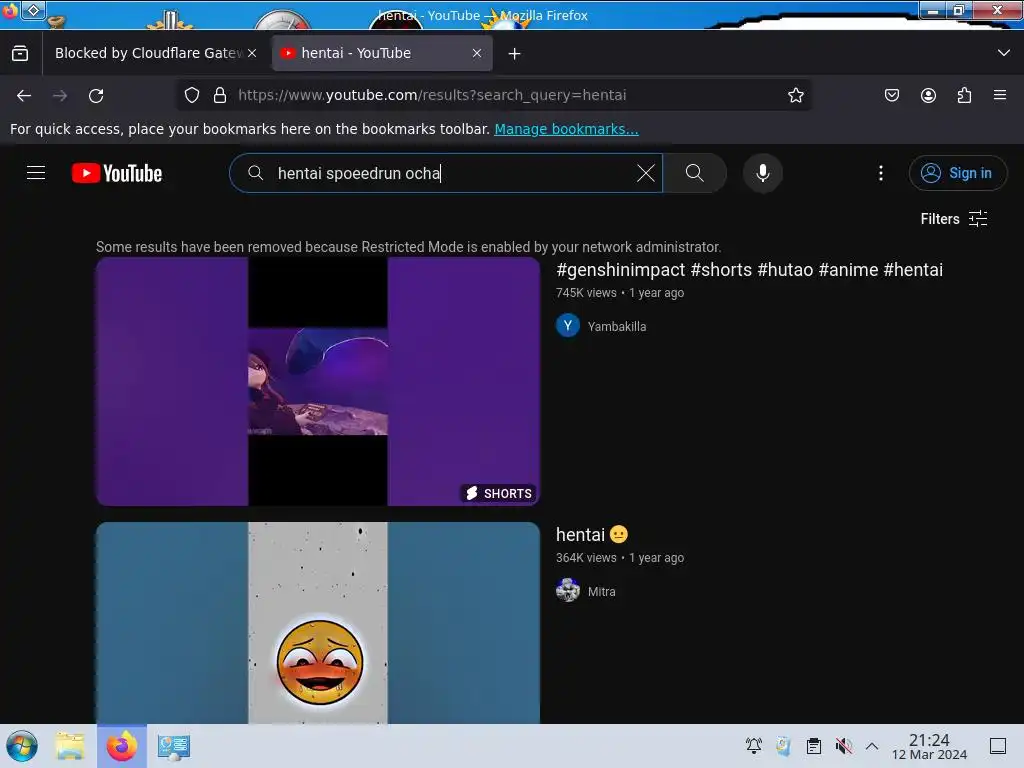Open YouTube settings three-dot menu
The height and width of the screenshot is (768, 1024).
[881, 173]
